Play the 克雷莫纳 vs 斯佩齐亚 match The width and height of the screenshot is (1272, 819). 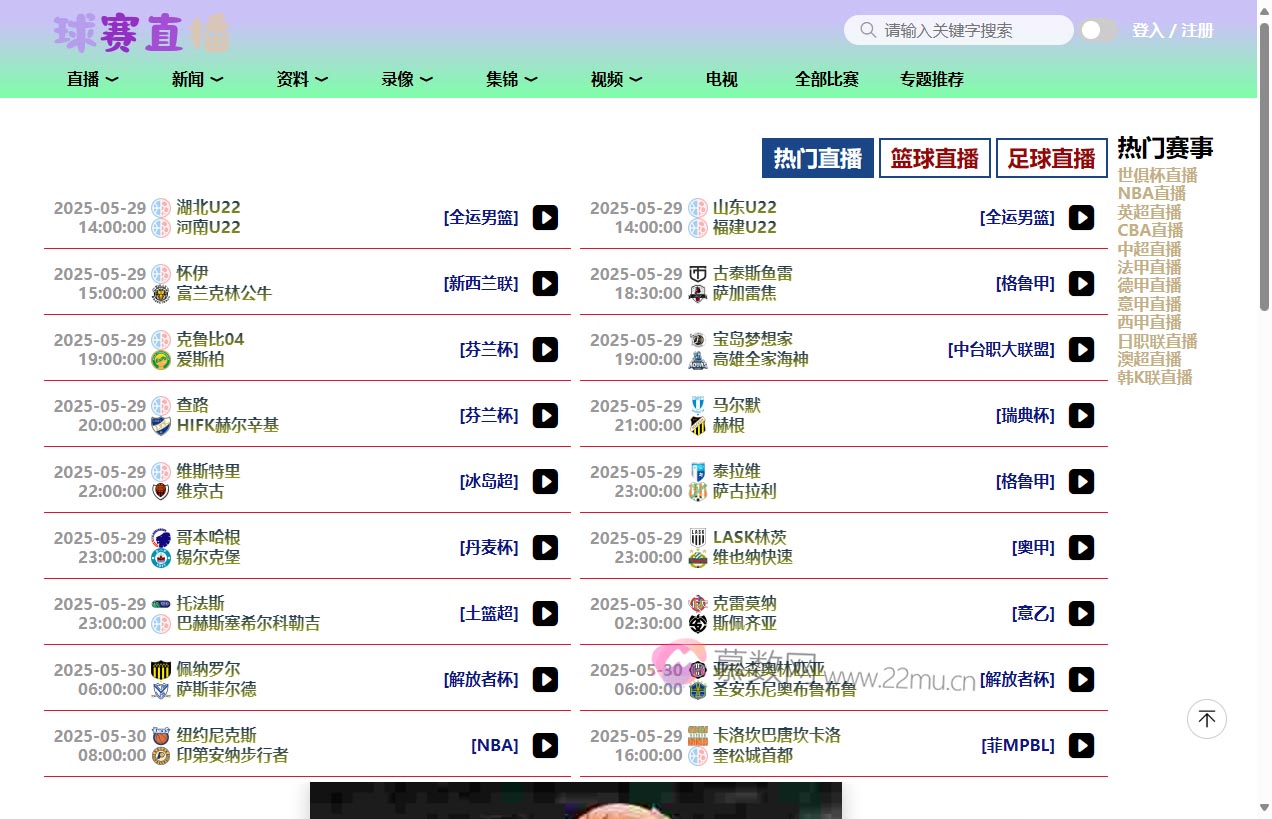click(x=1081, y=614)
